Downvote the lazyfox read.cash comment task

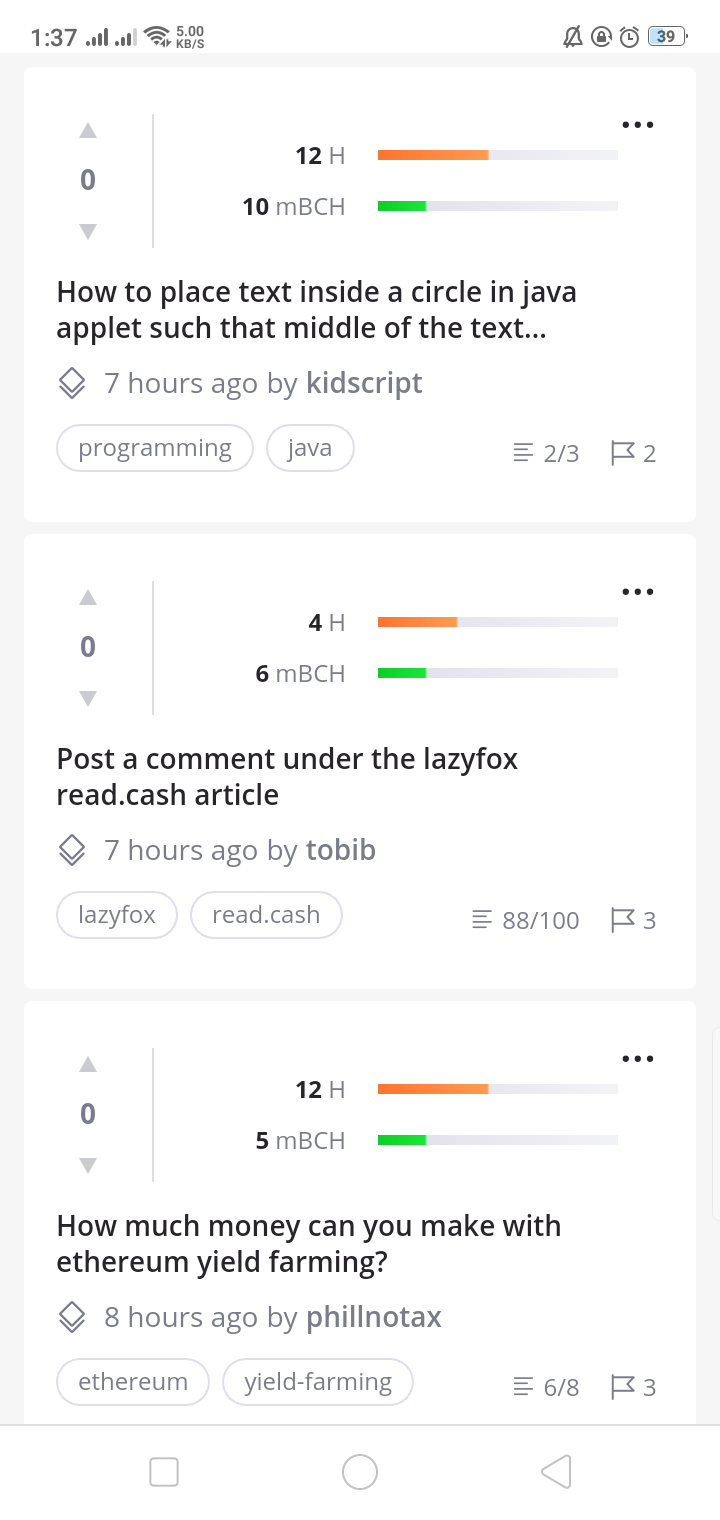point(88,698)
